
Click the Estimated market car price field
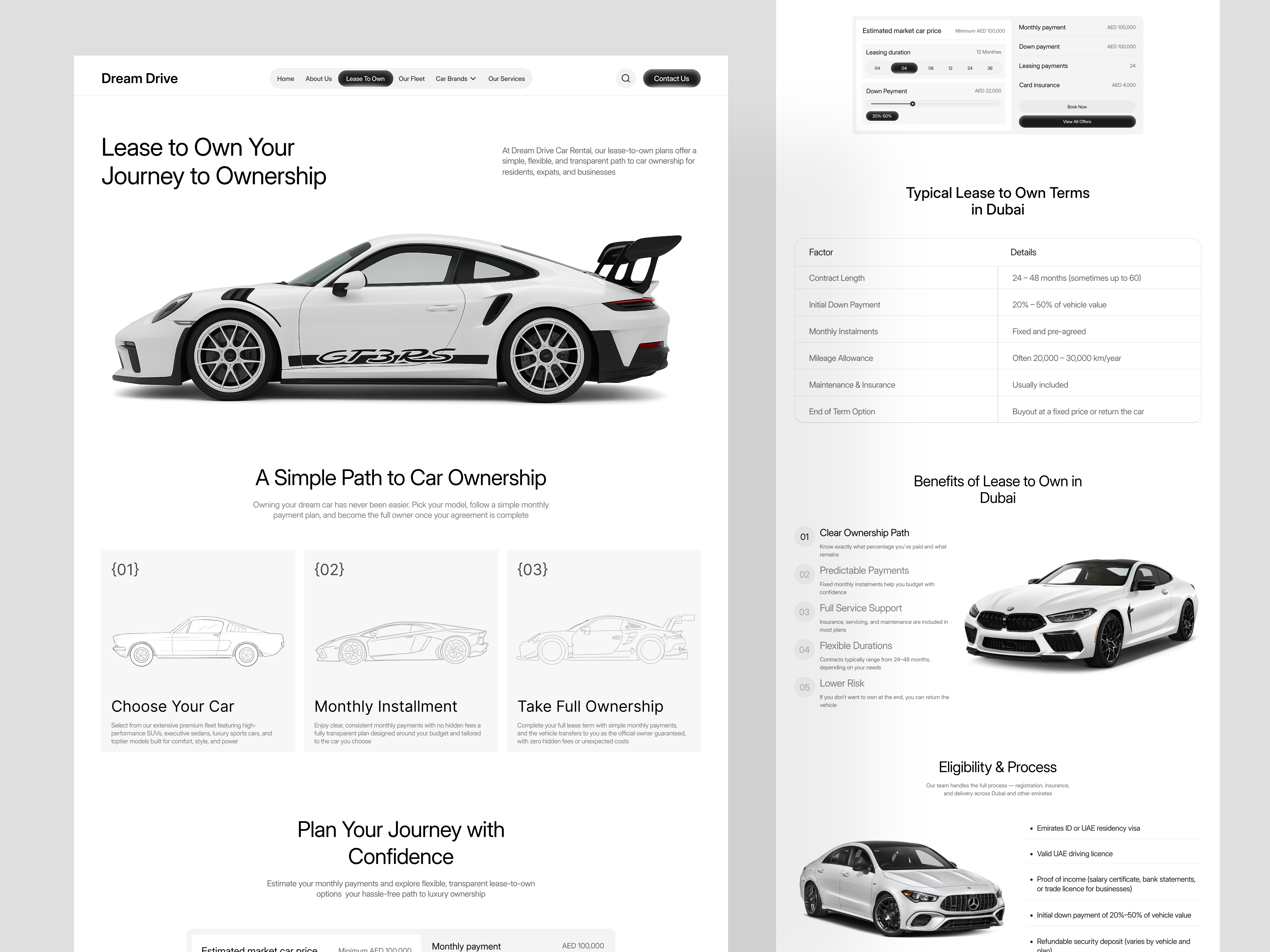tap(933, 31)
